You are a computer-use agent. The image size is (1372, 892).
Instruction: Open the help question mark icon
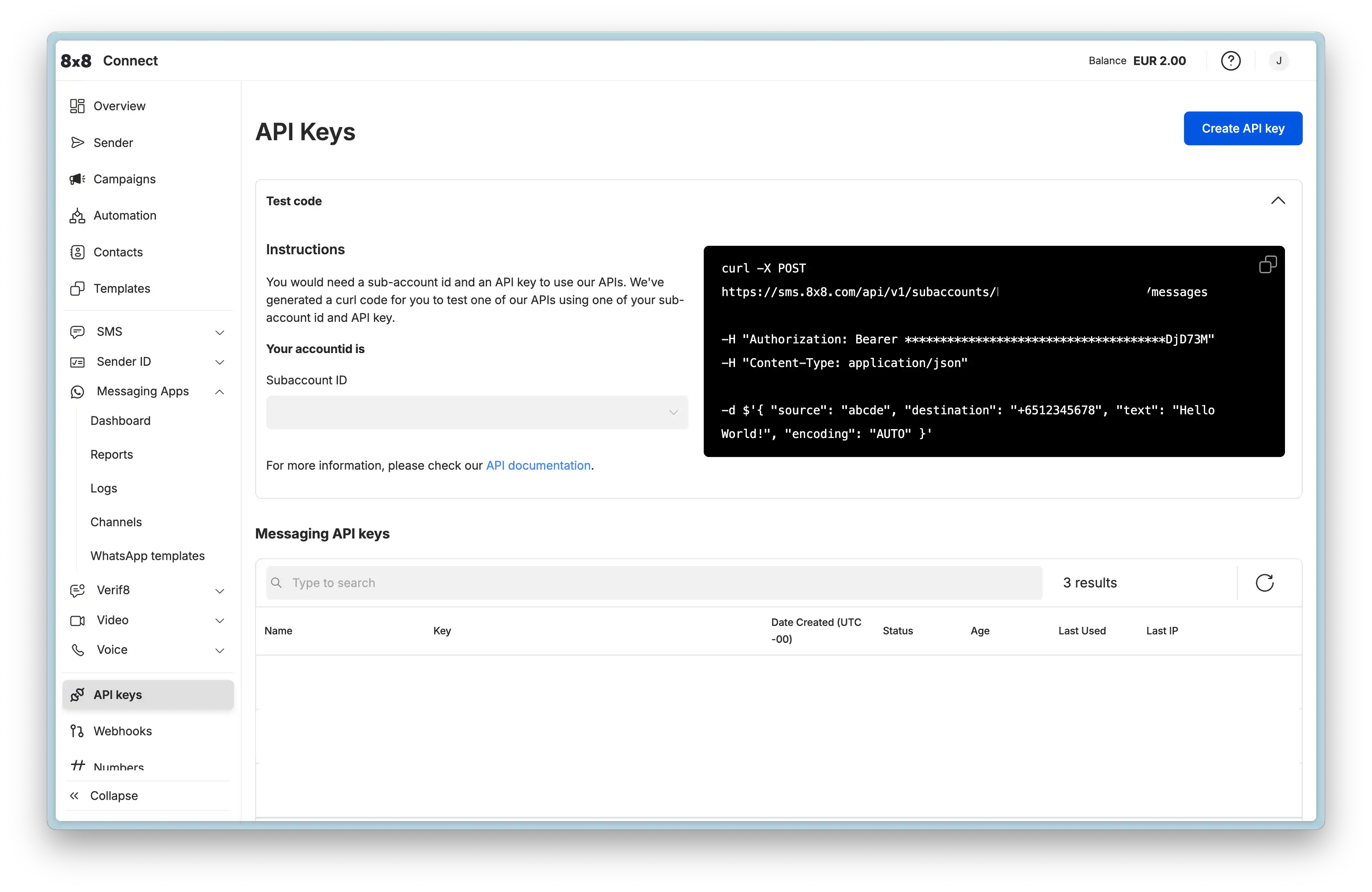[x=1231, y=60]
